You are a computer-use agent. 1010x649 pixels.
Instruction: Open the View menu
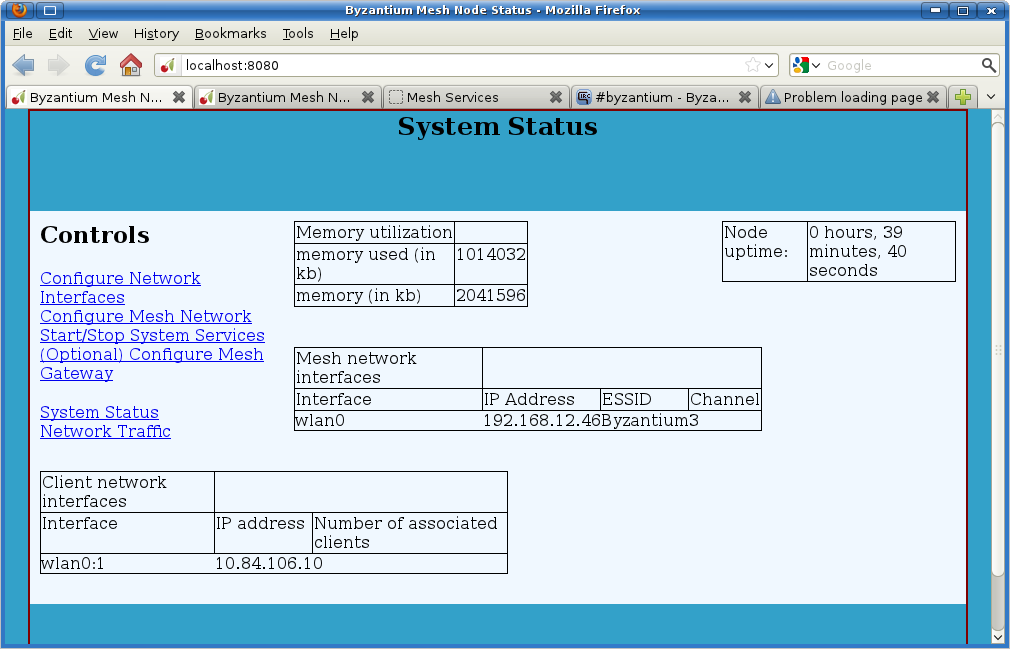click(103, 33)
